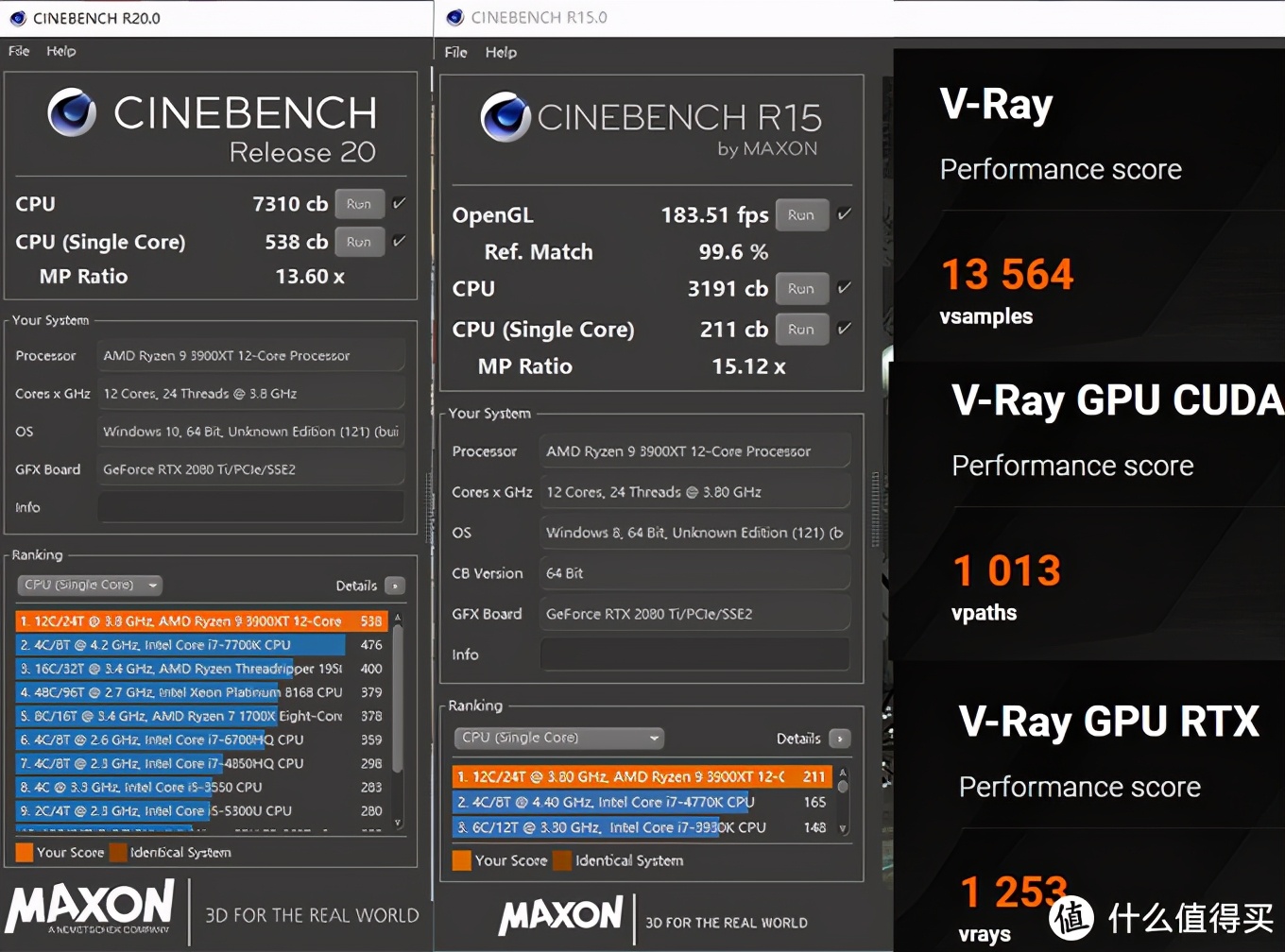Run the R20 CPU benchmark
Screen dimensions: 1285x952
359,204
